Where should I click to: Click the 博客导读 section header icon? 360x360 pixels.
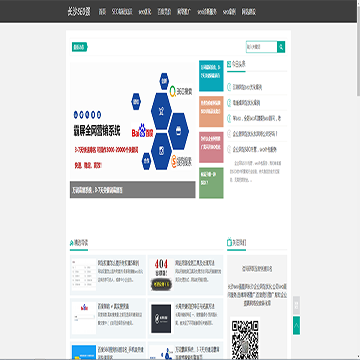[x=71, y=243]
